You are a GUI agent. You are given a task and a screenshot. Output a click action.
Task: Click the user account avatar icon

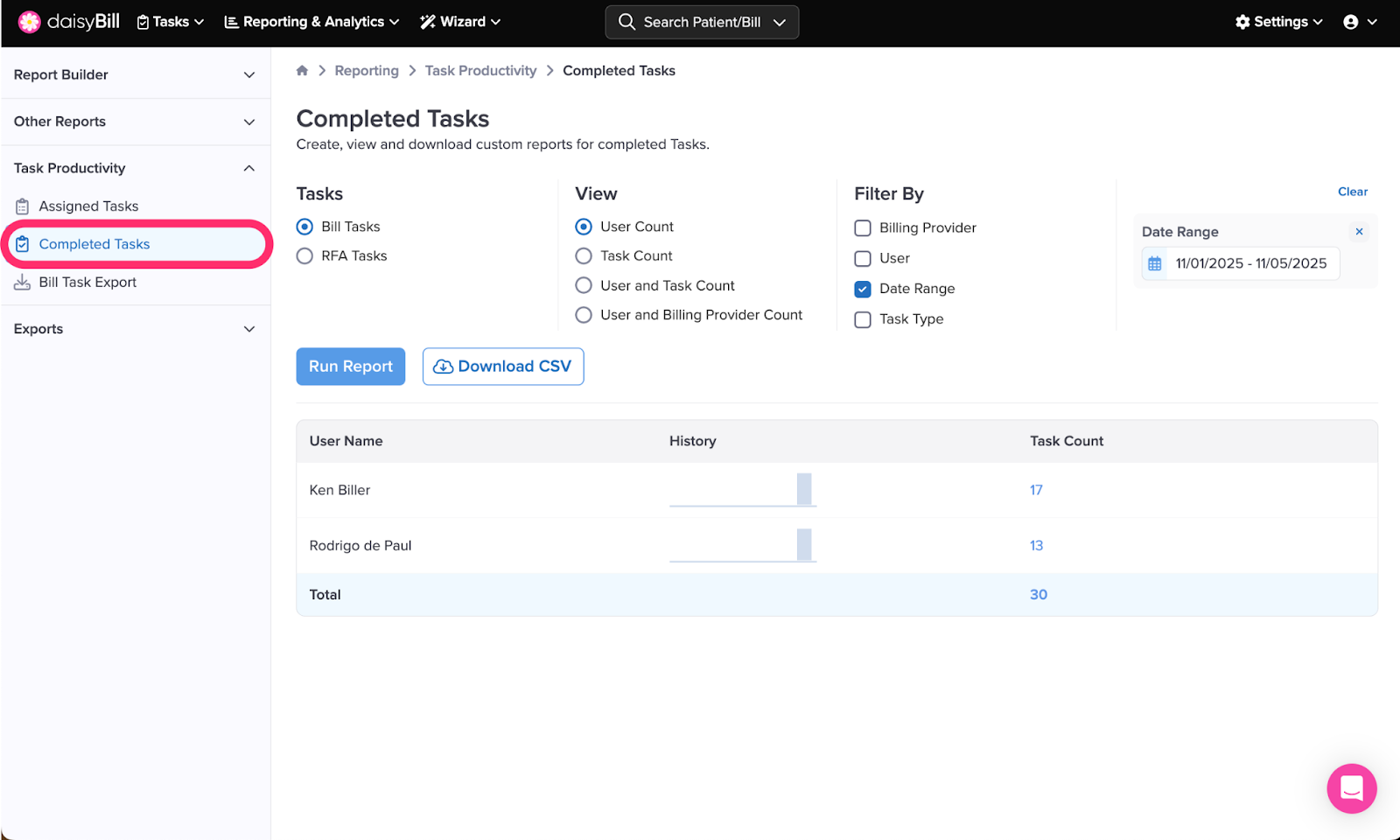[x=1351, y=22]
